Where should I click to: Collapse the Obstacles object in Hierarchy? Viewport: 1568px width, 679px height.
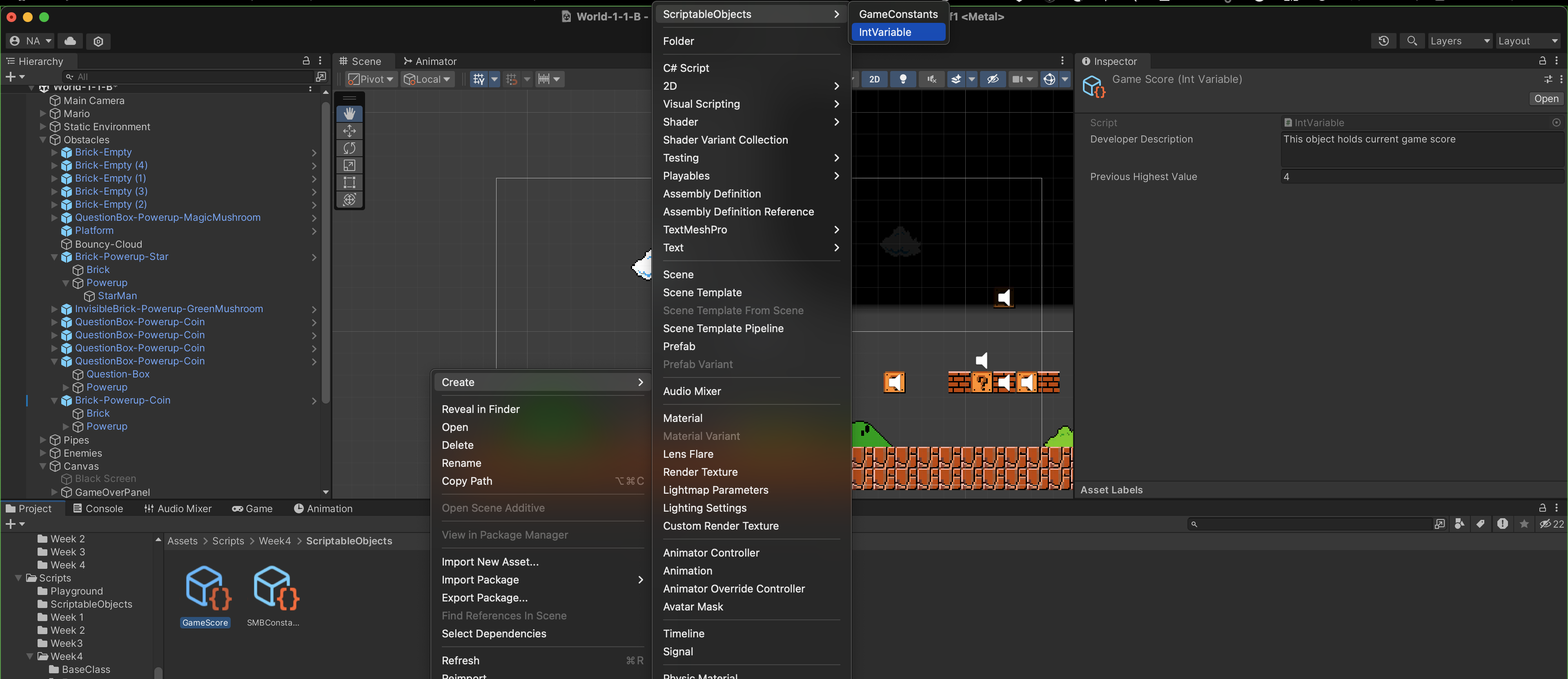click(42, 140)
